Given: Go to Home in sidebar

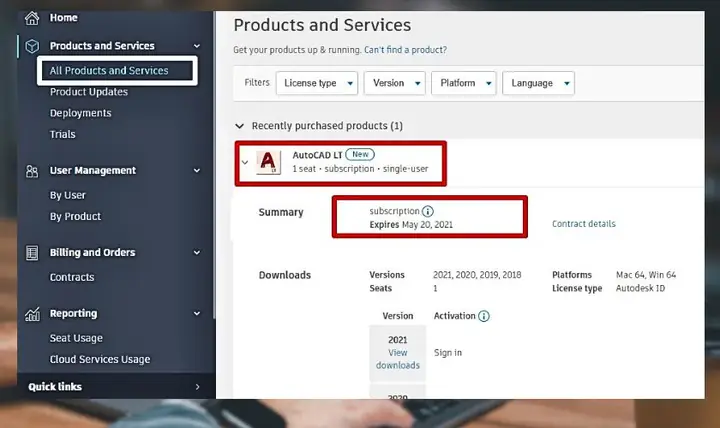Looking at the screenshot, I should tap(64, 18).
